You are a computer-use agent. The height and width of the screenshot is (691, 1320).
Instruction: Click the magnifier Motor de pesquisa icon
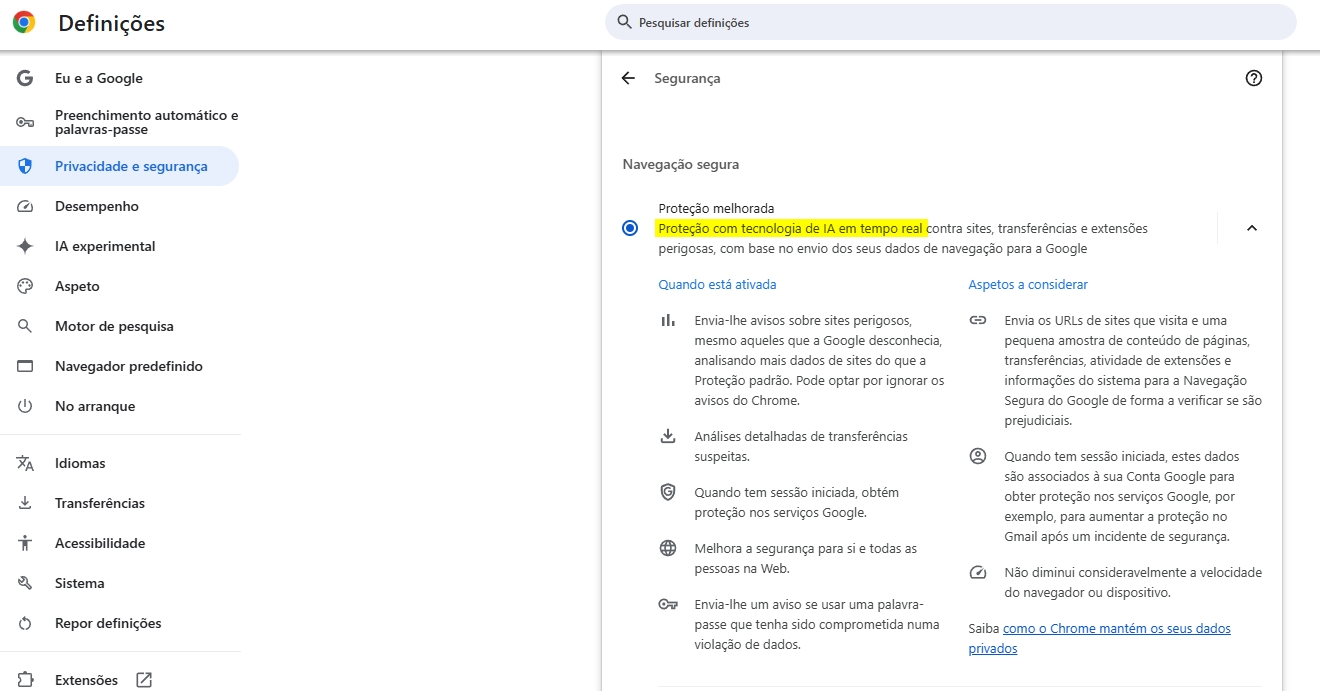(x=25, y=326)
